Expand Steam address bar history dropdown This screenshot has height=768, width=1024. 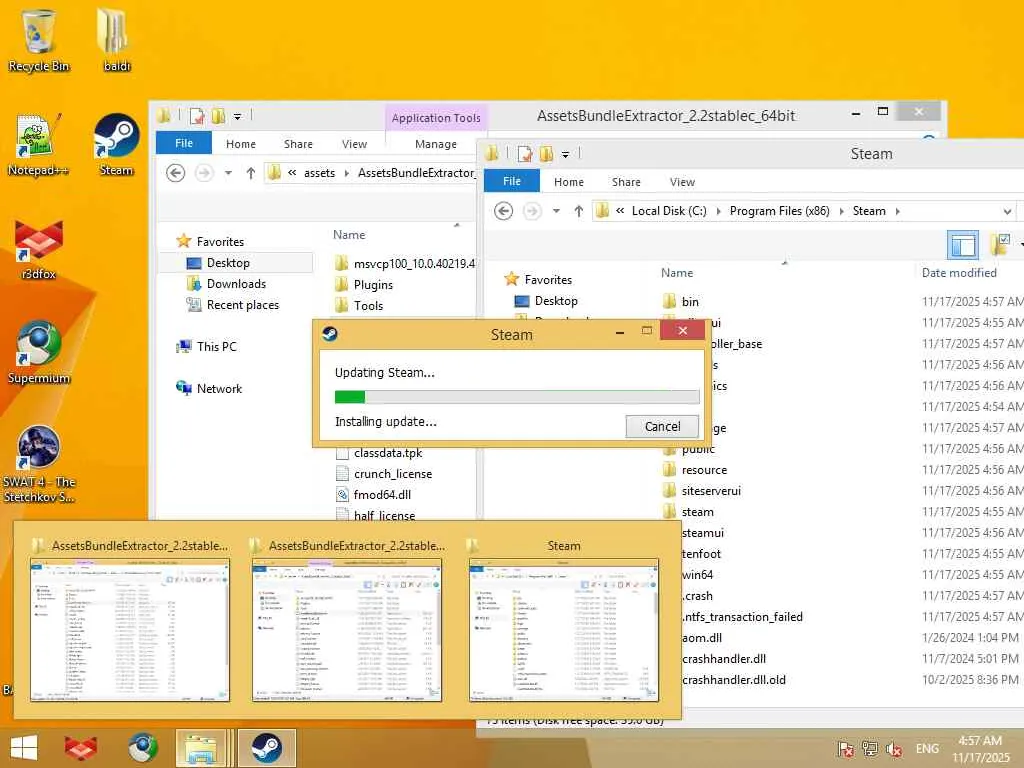[x=1007, y=212]
